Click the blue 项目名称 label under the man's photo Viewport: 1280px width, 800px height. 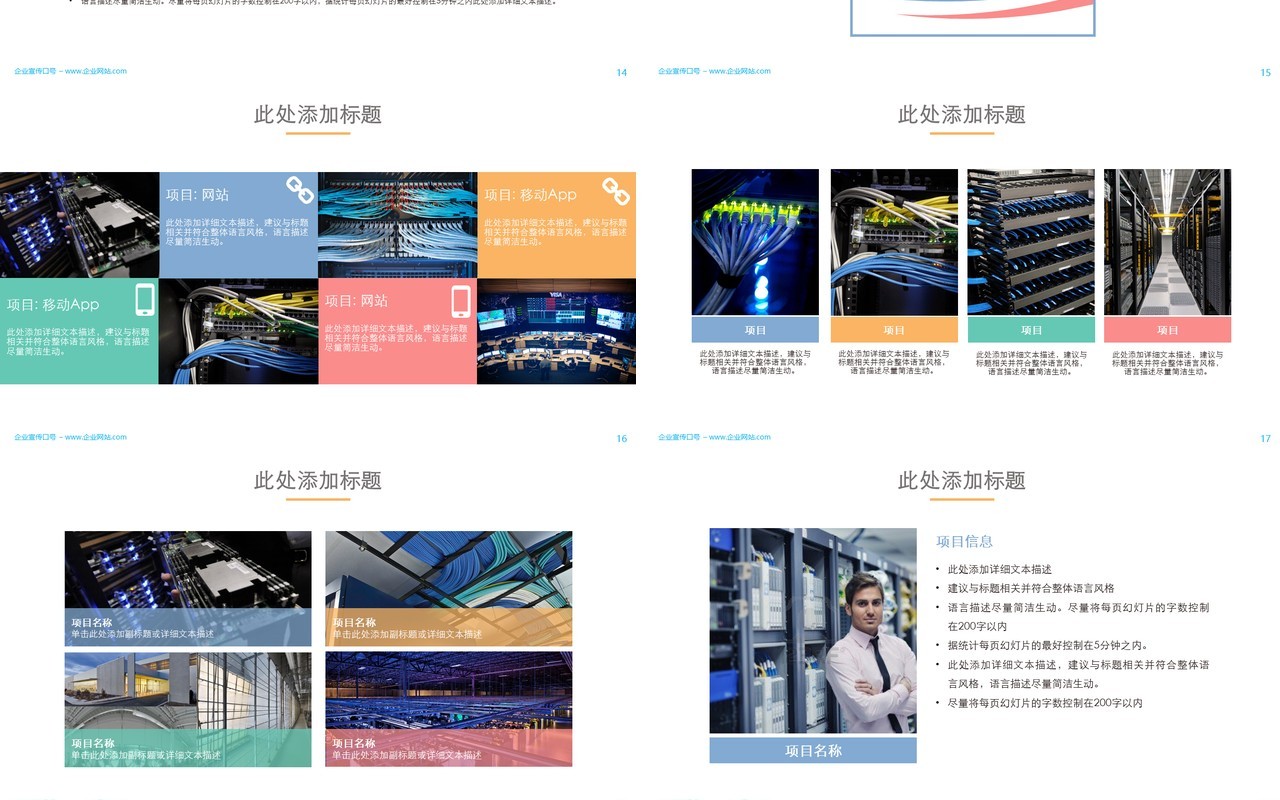pyautogui.click(x=813, y=751)
